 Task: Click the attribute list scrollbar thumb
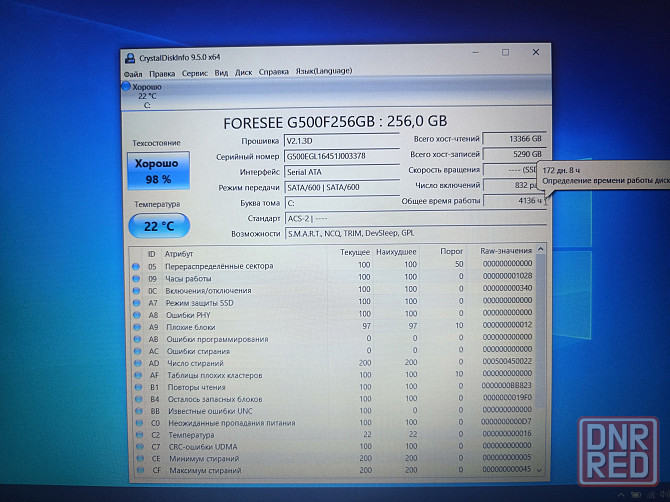tap(541, 331)
